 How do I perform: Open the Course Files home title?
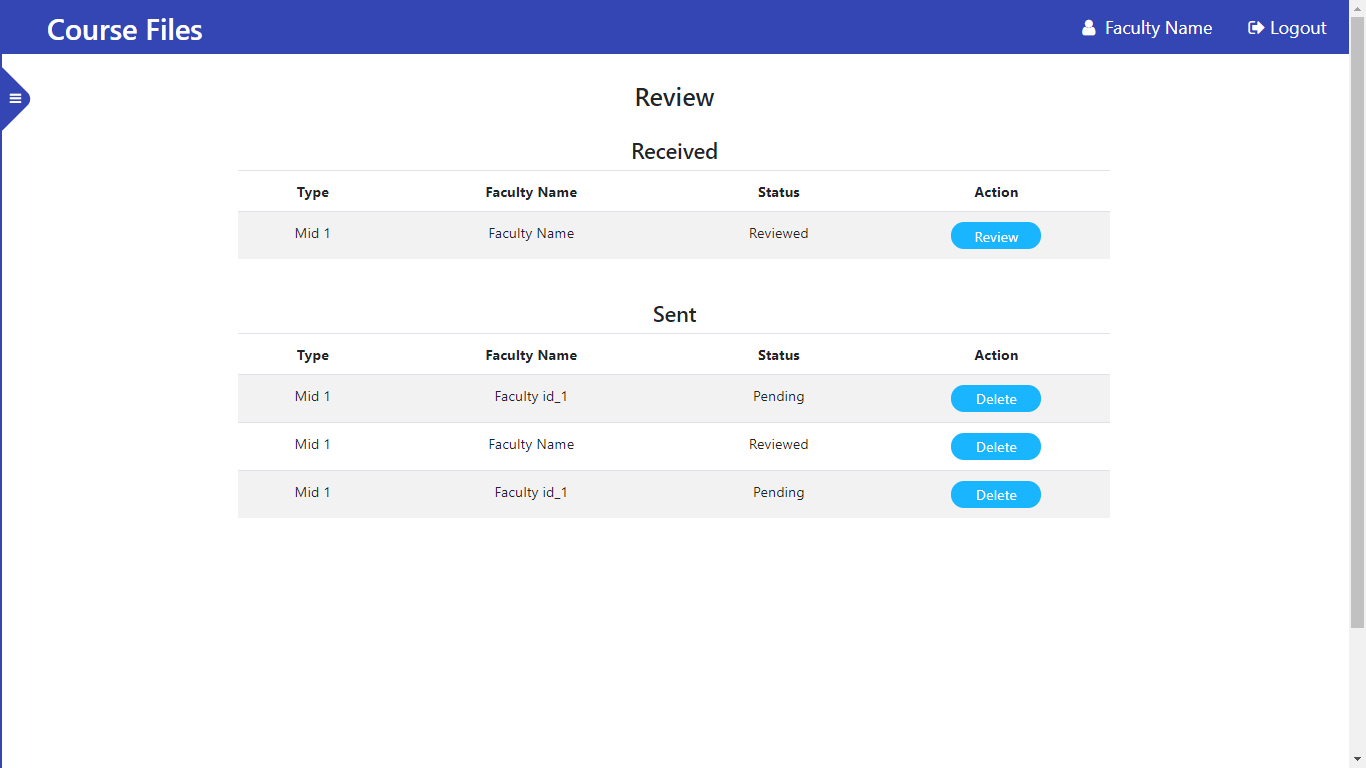click(125, 30)
